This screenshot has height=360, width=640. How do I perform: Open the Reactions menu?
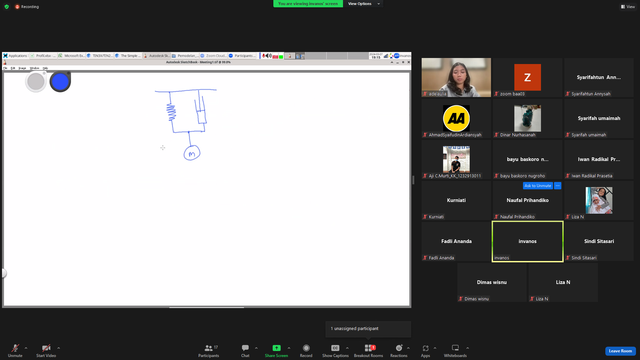pyautogui.click(x=399, y=350)
